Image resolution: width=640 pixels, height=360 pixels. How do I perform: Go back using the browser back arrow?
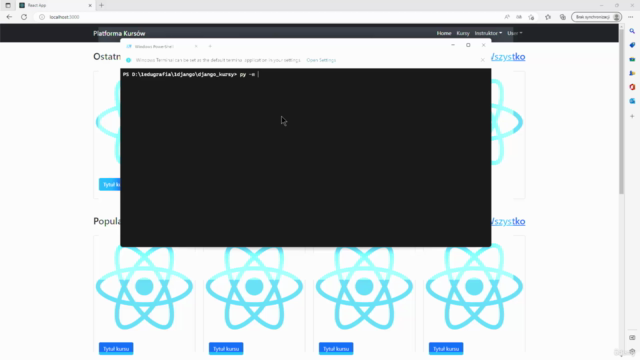[x=9, y=17]
